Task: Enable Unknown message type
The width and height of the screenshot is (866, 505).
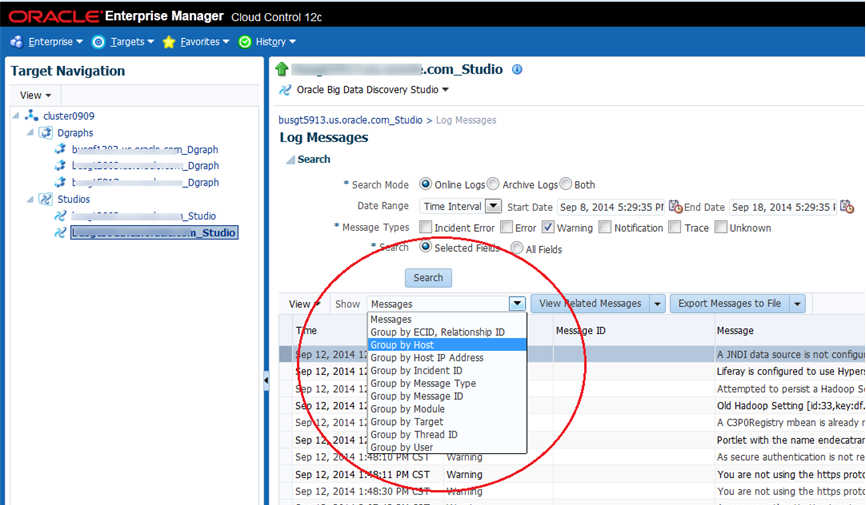Action: click(x=721, y=227)
